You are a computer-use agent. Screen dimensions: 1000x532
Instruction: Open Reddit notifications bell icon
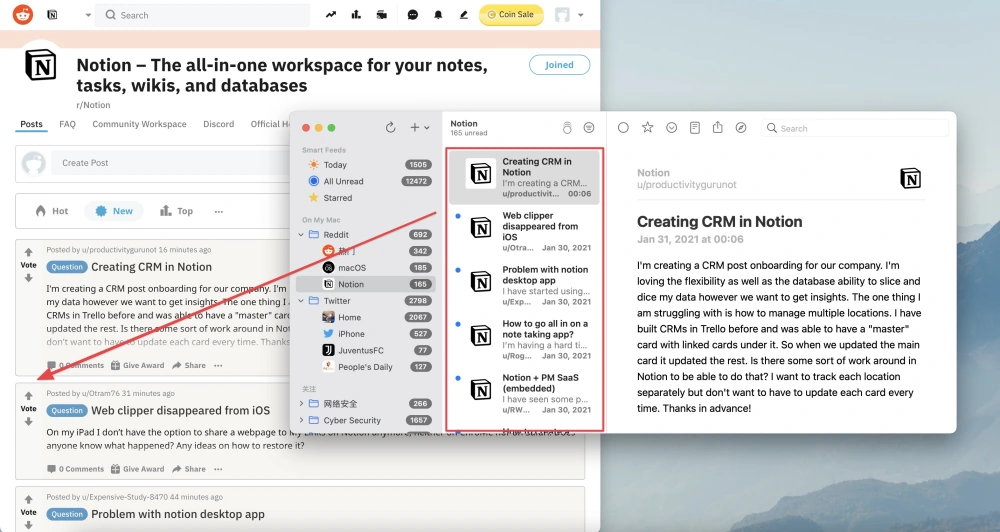coord(438,15)
